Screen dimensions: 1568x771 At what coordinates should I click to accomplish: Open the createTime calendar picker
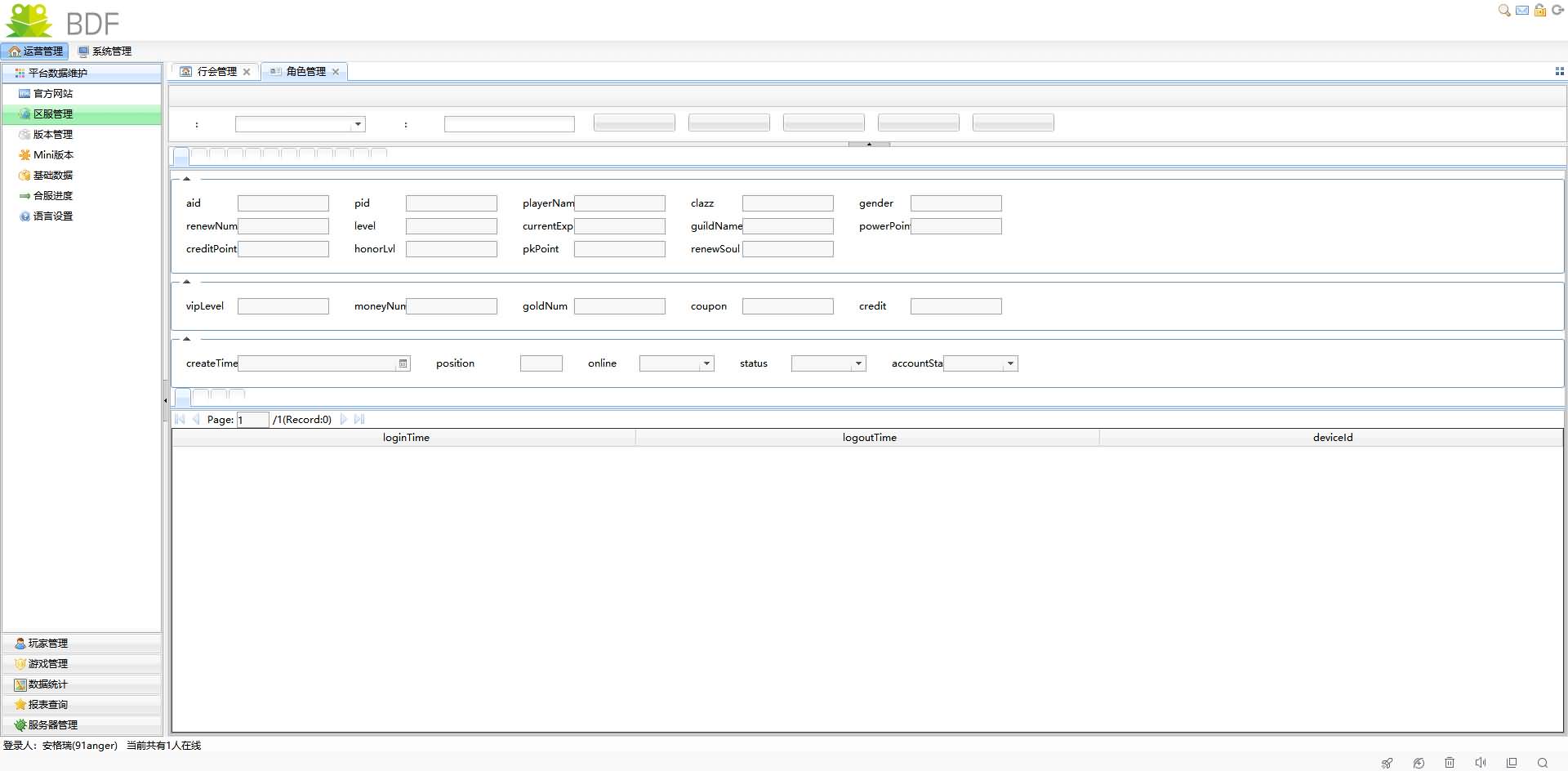(x=403, y=363)
